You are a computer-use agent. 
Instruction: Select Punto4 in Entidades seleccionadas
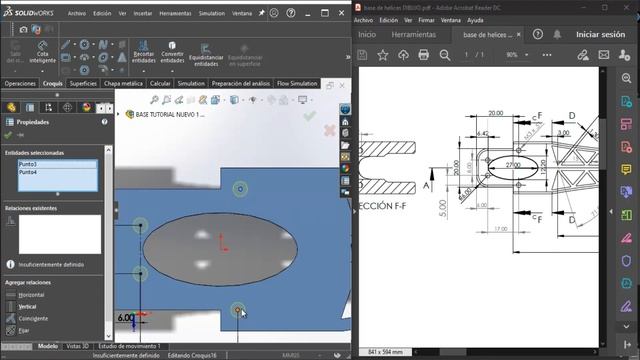58,172
